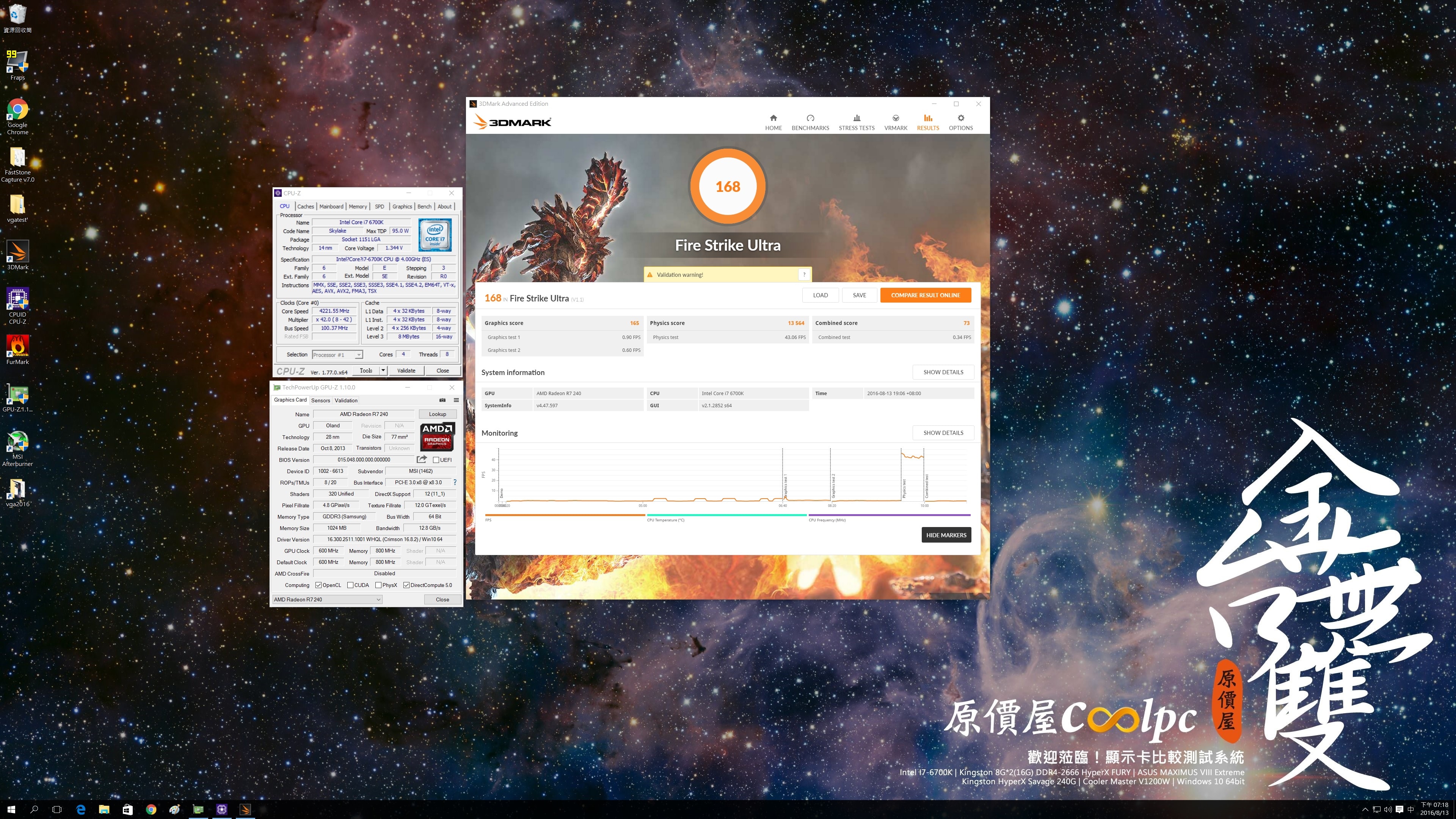Screen dimensions: 1456x819
Task: Click Bus Interface question mark in GPU-Z
Action: [x=455, y=482]
